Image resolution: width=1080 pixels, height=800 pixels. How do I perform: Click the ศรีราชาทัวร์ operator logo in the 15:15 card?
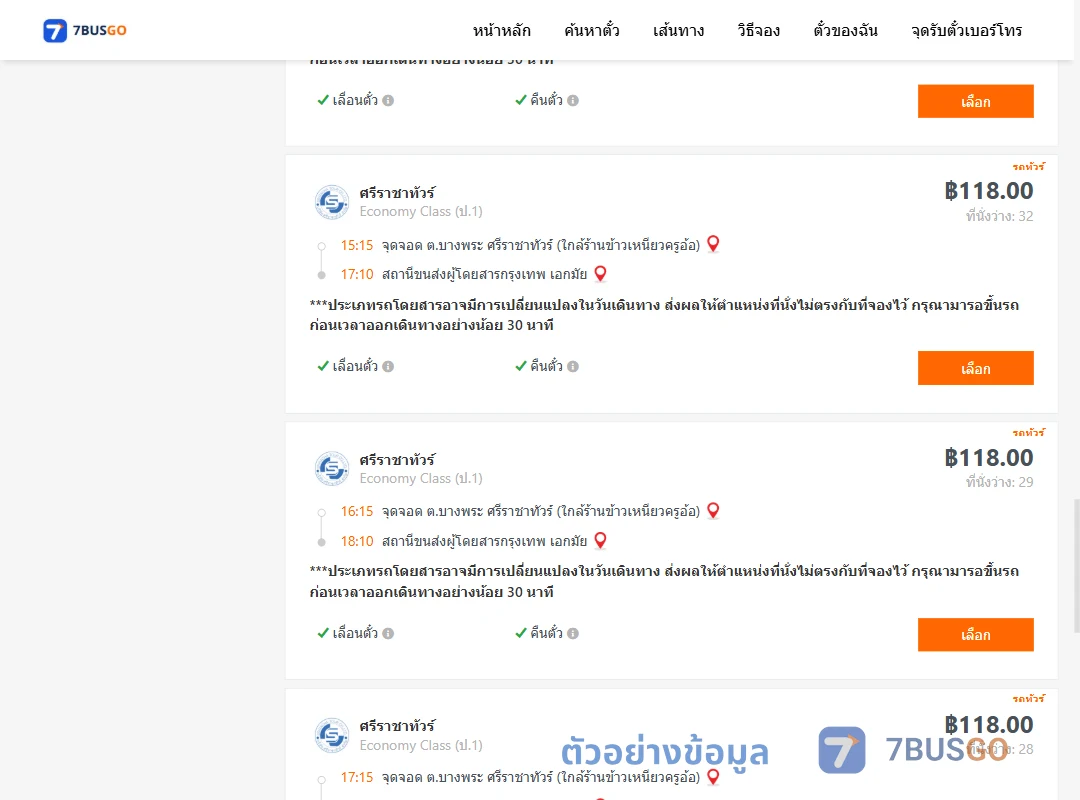[332, 202]
